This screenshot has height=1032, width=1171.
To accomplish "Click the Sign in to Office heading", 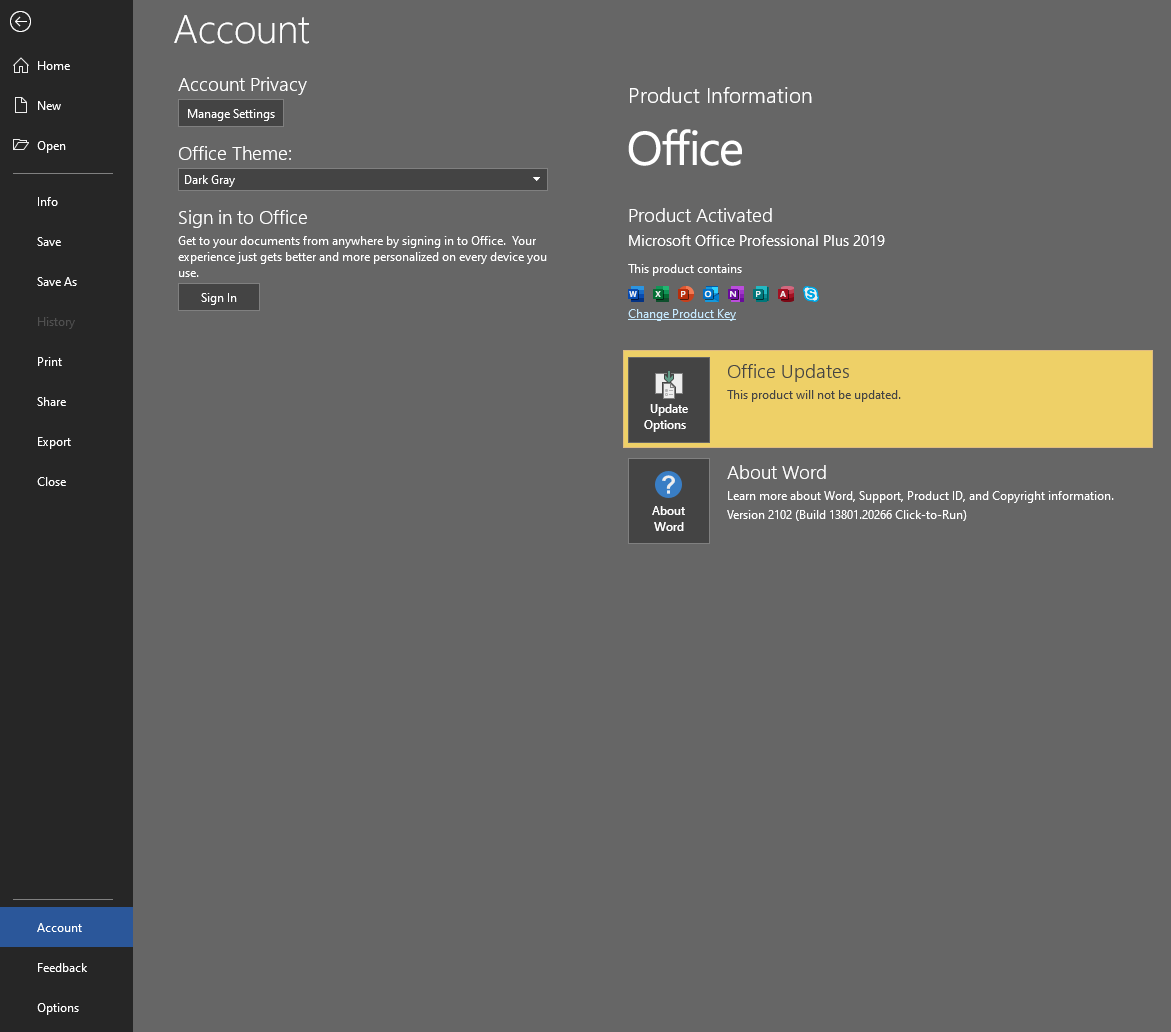I will click(243, 217).
